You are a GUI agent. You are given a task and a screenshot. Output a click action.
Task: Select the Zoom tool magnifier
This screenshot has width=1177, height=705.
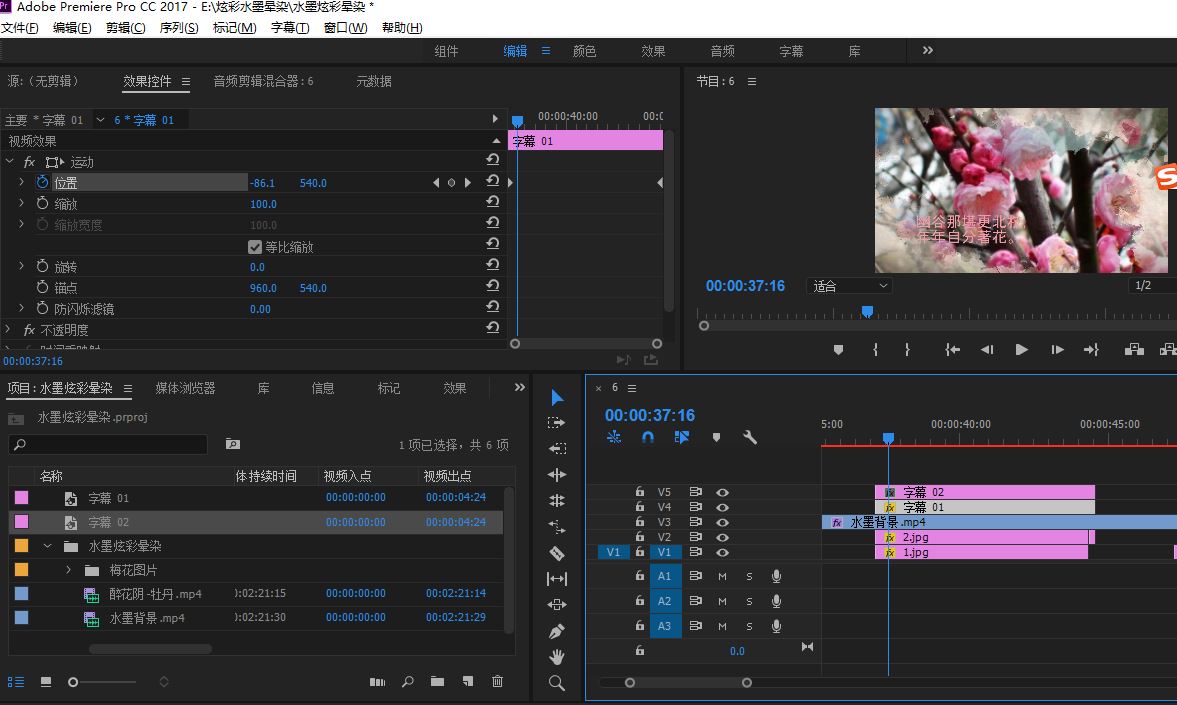[x=557, y=683]
